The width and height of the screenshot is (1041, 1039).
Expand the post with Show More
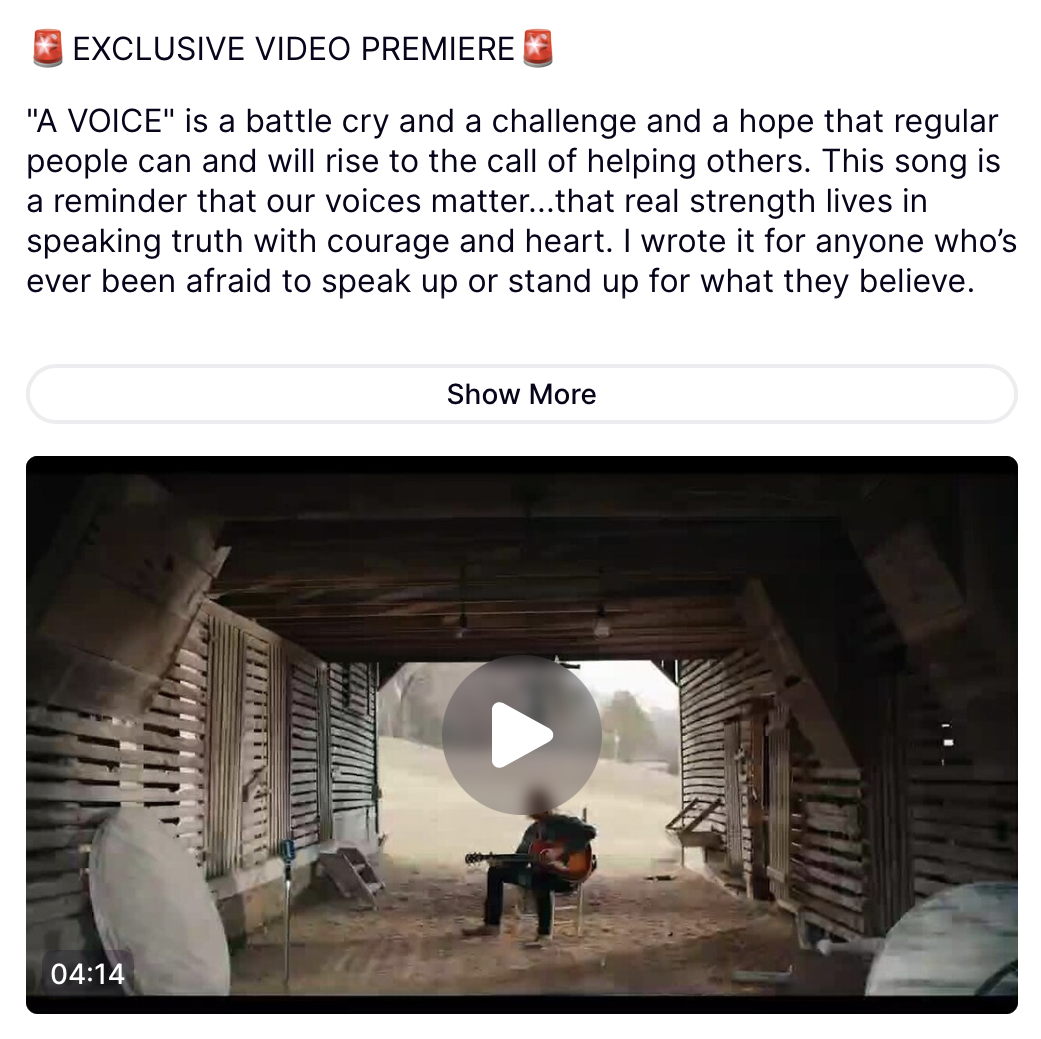(522, 394)
